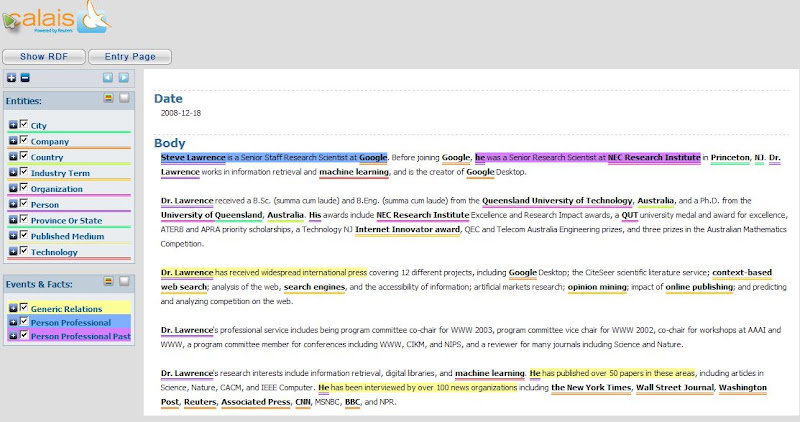Click 'Wall Street Journal' entity
Viewport: 800px width, 422px height.
(674, 388)
